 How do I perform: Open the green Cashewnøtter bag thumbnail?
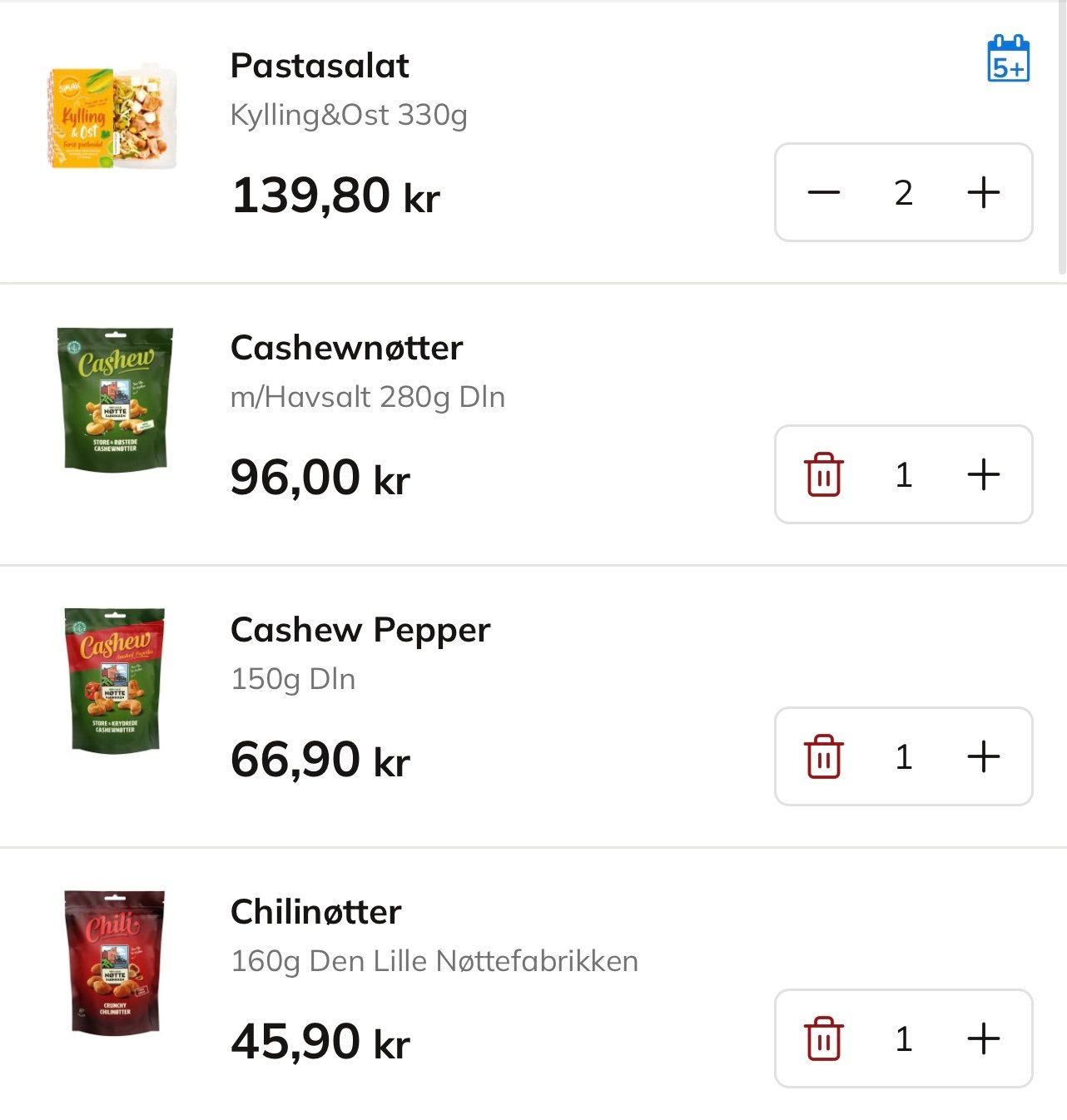(115, 399)
